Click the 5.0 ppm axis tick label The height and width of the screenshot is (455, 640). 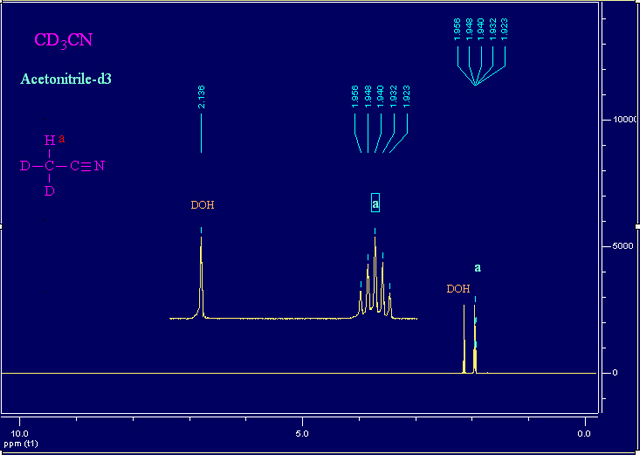[x=302, y=433]
